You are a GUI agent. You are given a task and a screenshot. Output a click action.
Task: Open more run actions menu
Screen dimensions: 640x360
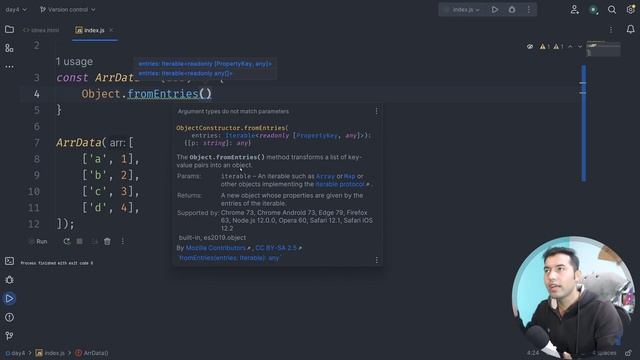(529, 9)
